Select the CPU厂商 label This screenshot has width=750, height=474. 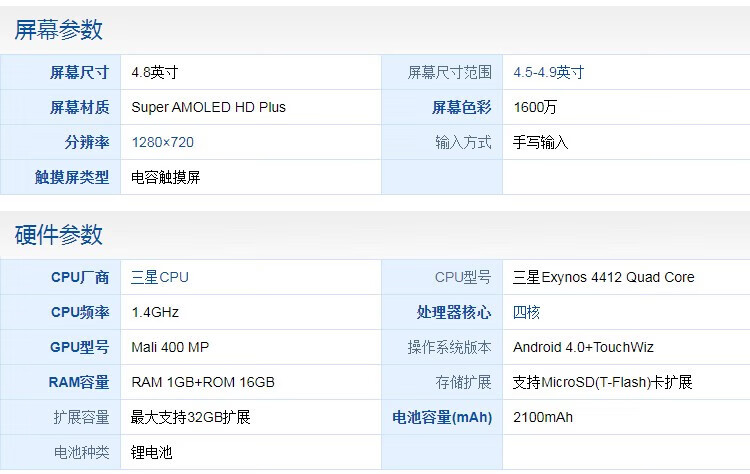tap(80, 277)
